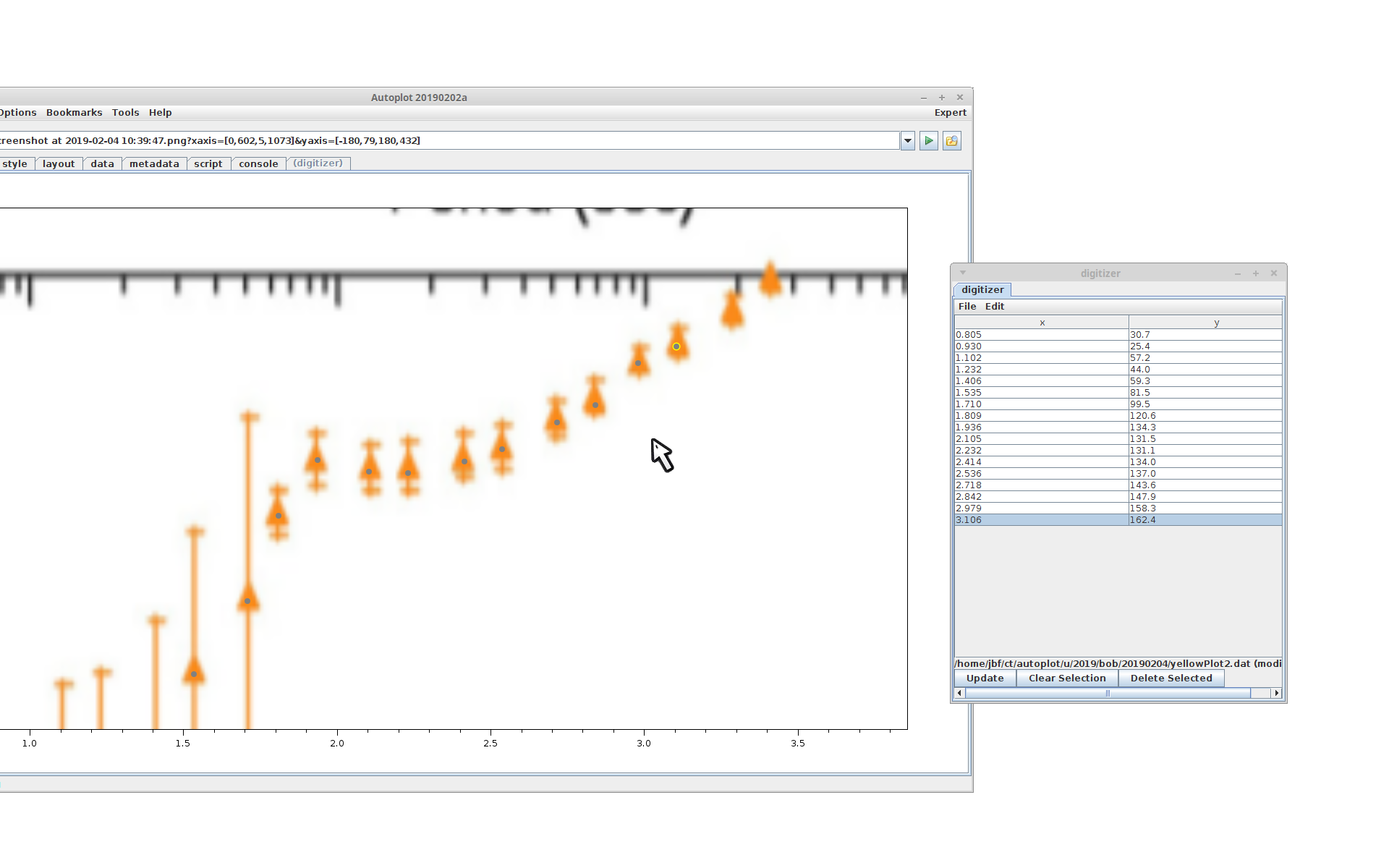Click the y value 120.6 cell

1206,416
